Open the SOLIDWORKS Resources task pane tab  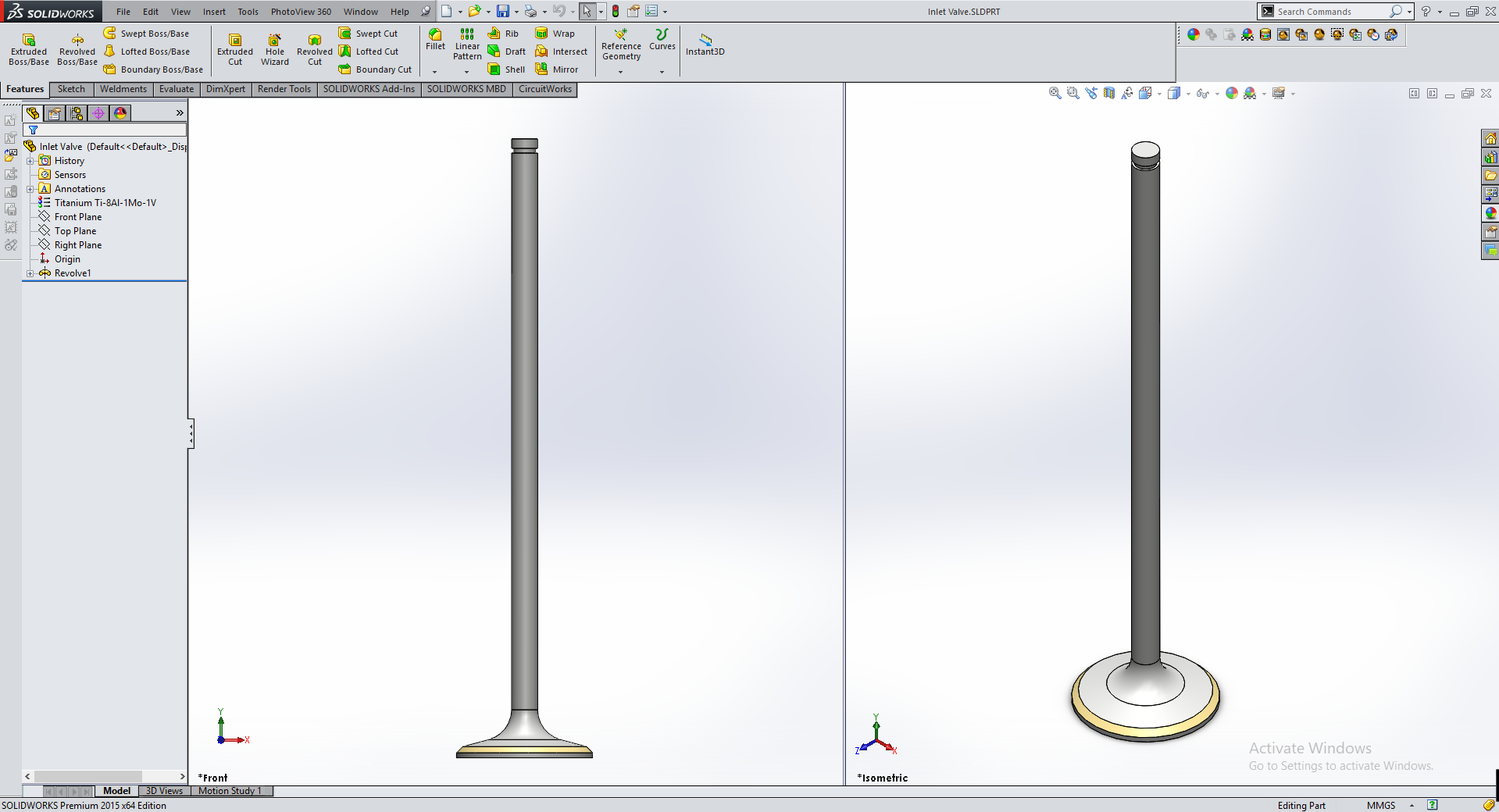point(1490,139)
